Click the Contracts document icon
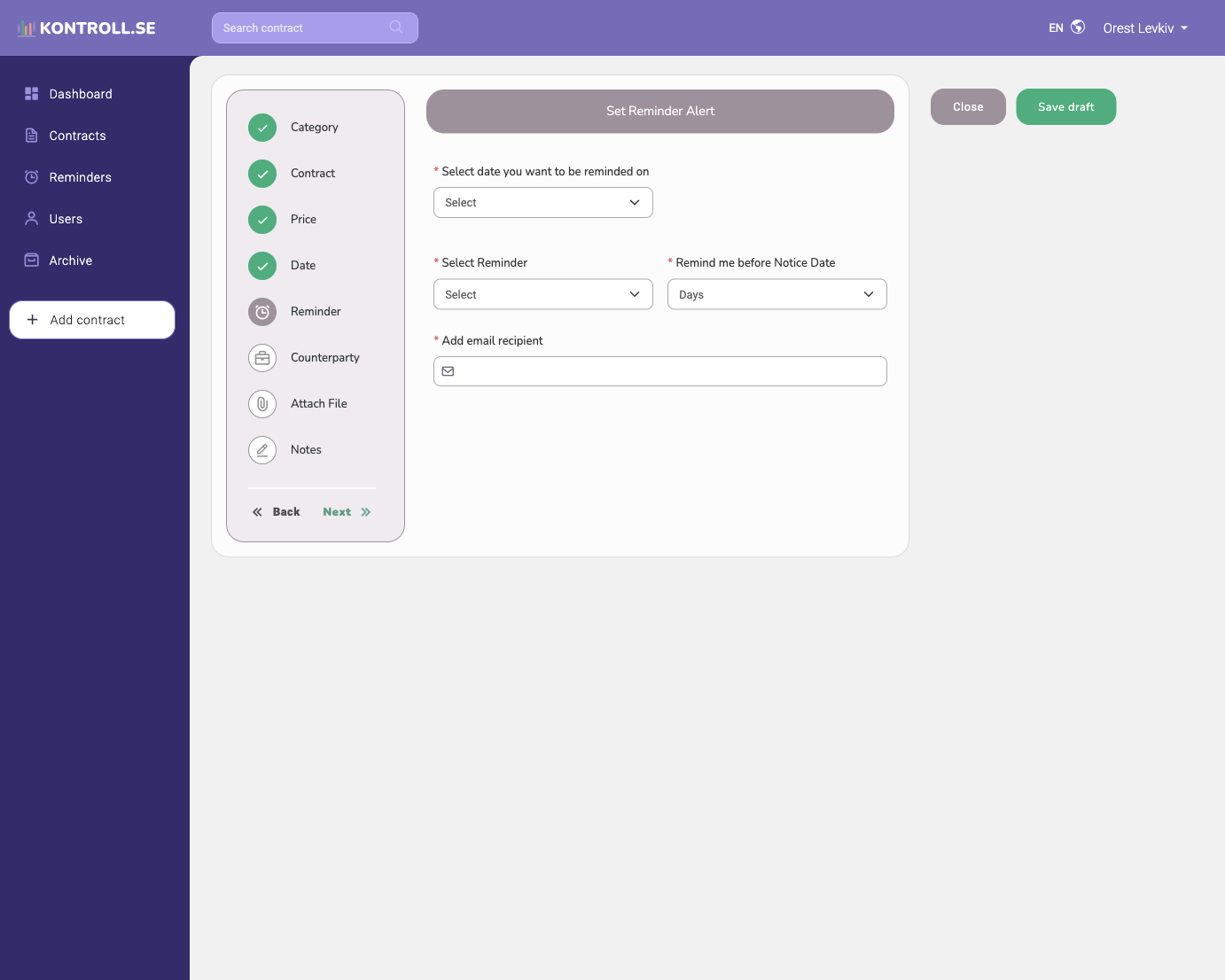The image size is (1225, 980). tap(32, 136)
